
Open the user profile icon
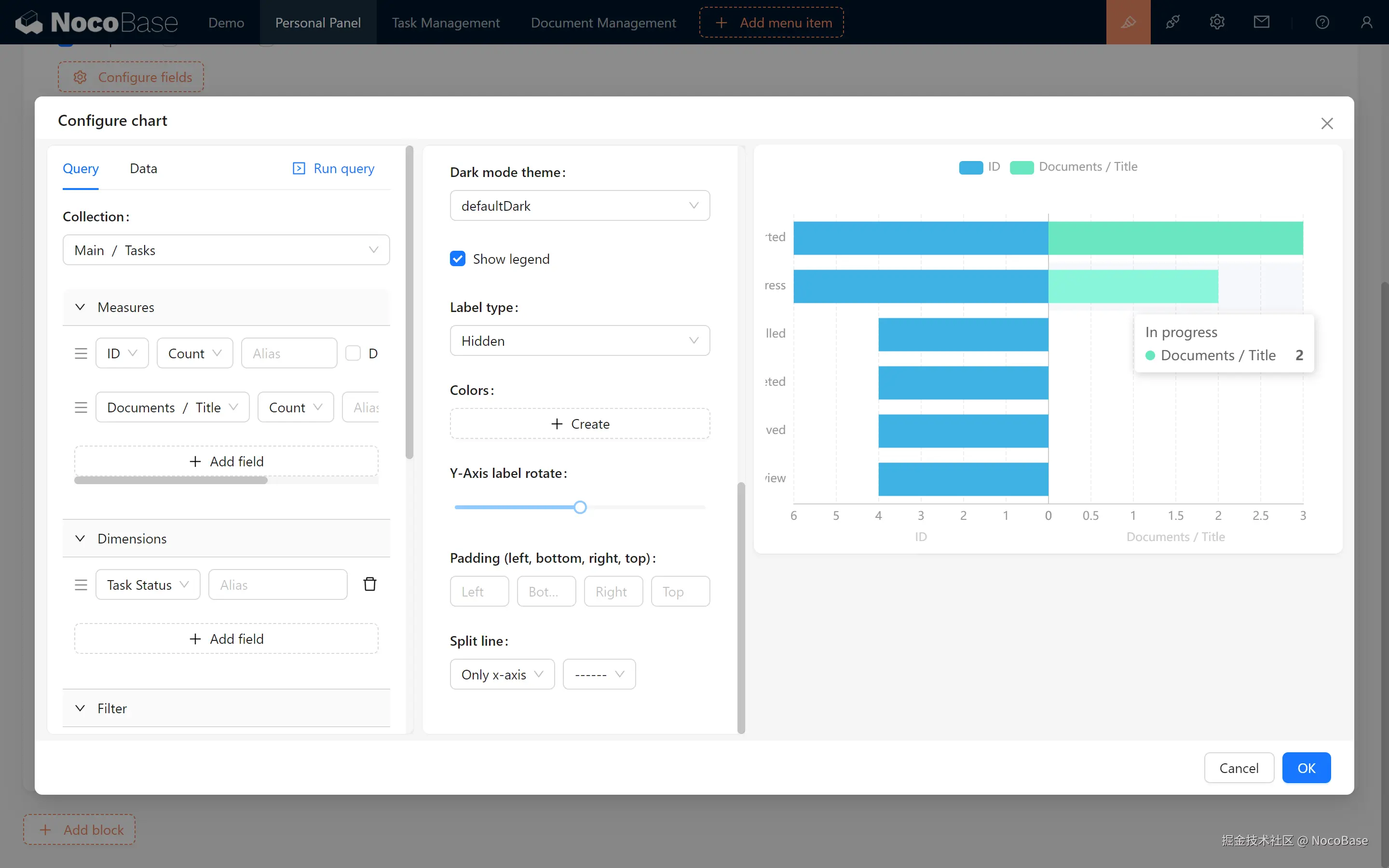(1366, 22)
